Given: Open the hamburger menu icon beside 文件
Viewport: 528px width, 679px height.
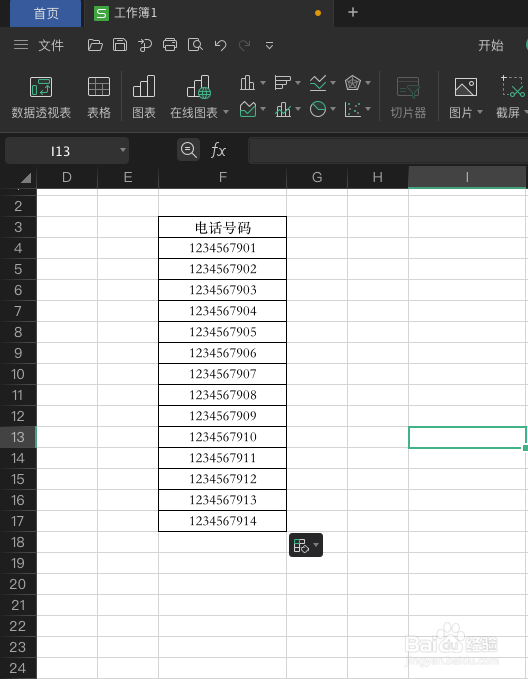Looking at the screenshot, I should coord(20,45).
